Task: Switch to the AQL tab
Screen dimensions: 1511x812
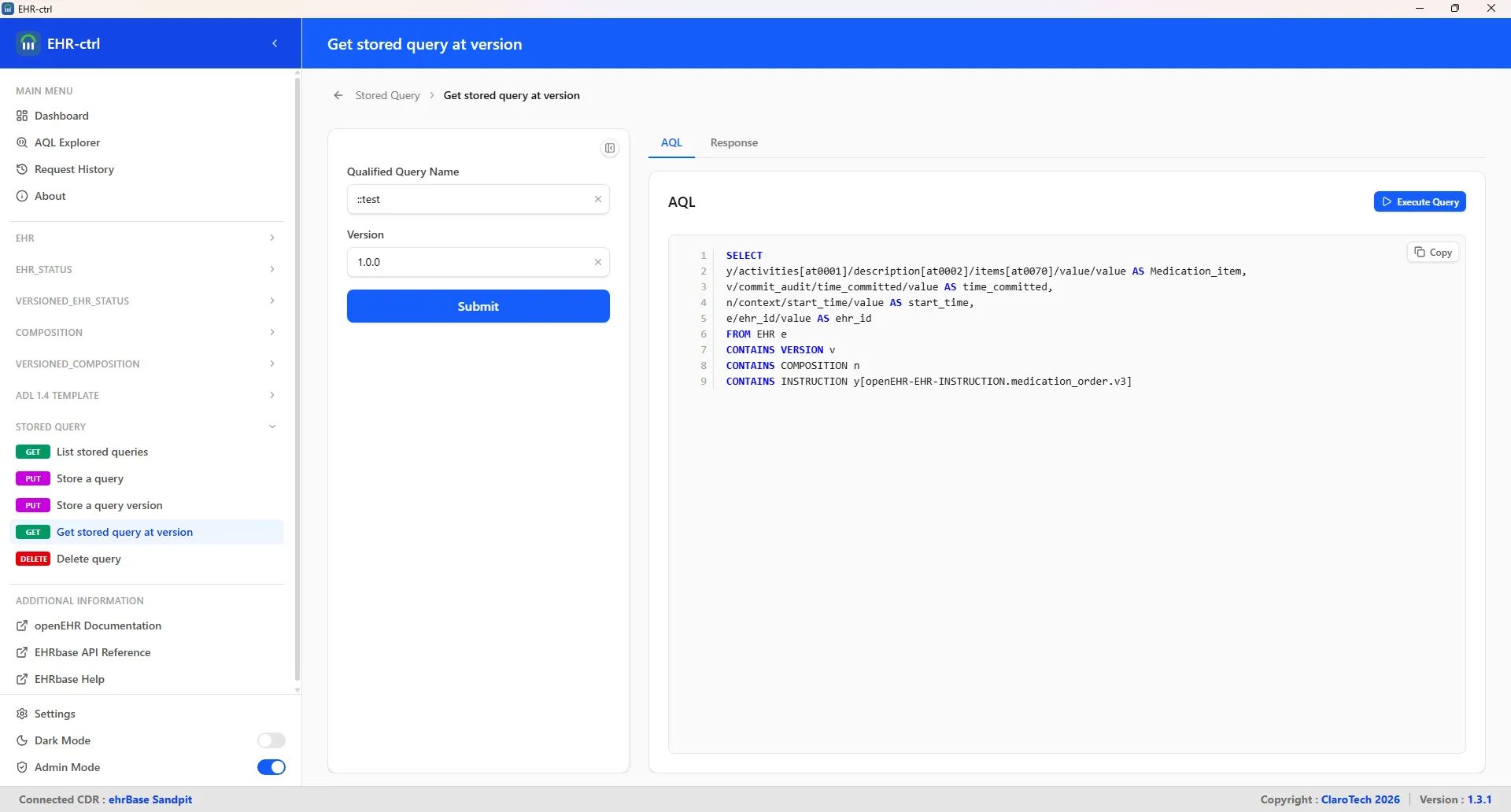Action: [671, 142]
